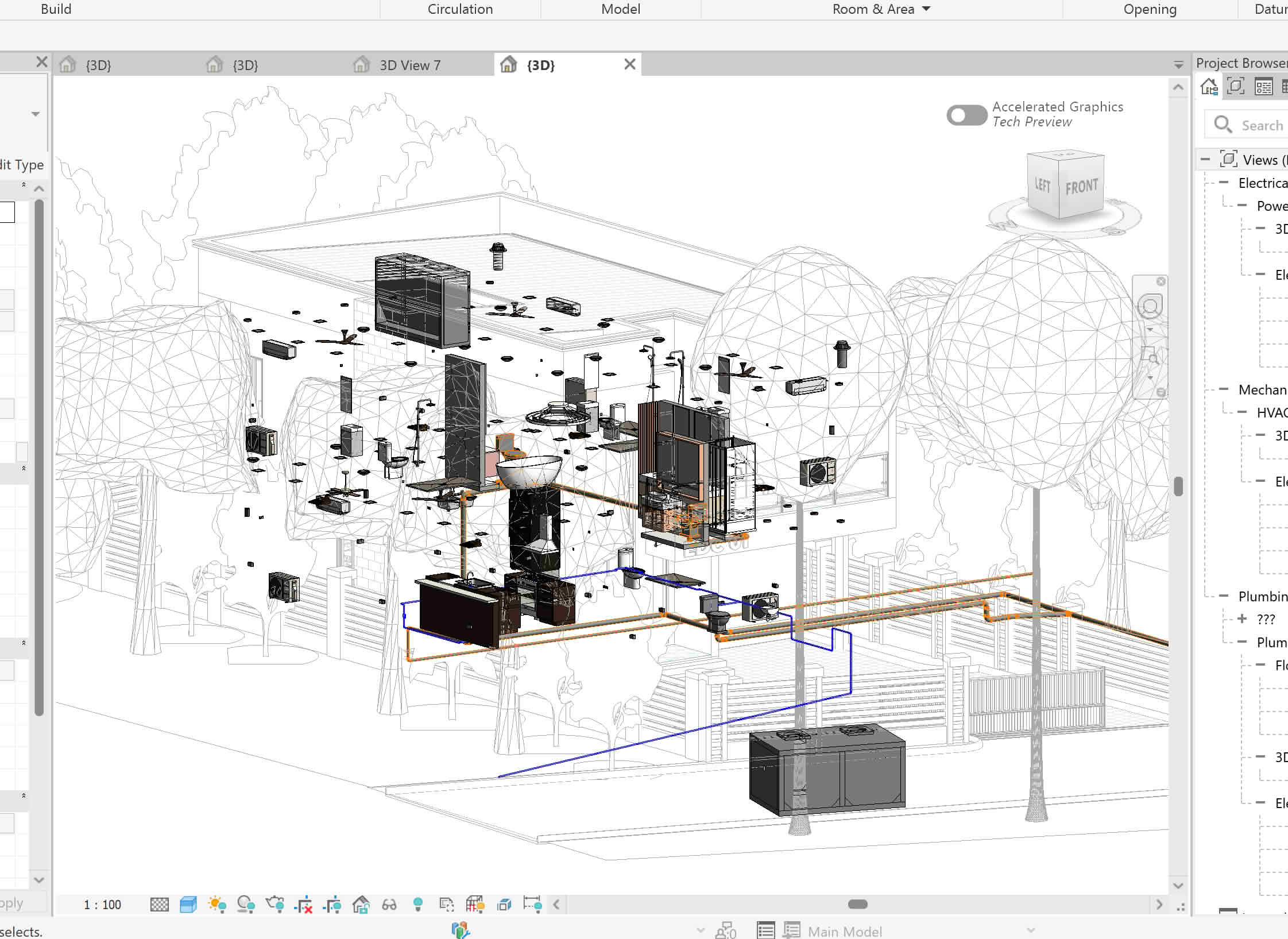Image resolution: width=1288 pixels, height=939 pixels.
Task: Switch to the 3D View 7 tab
Action: [409, 65]
